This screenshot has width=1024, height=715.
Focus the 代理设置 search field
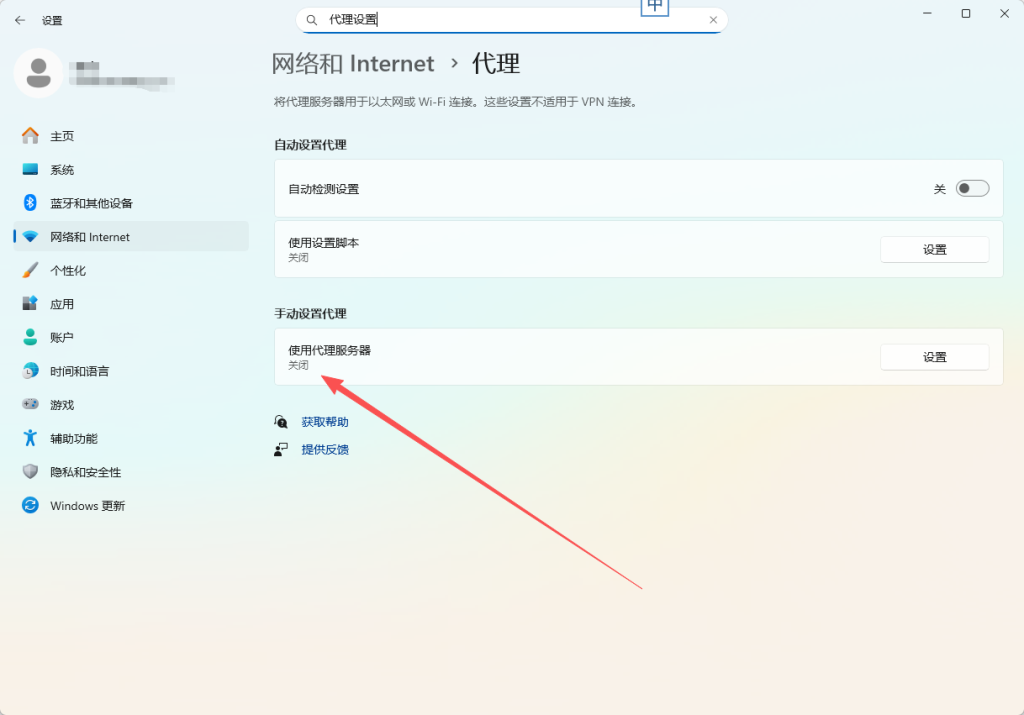click(x=511, y=20)
